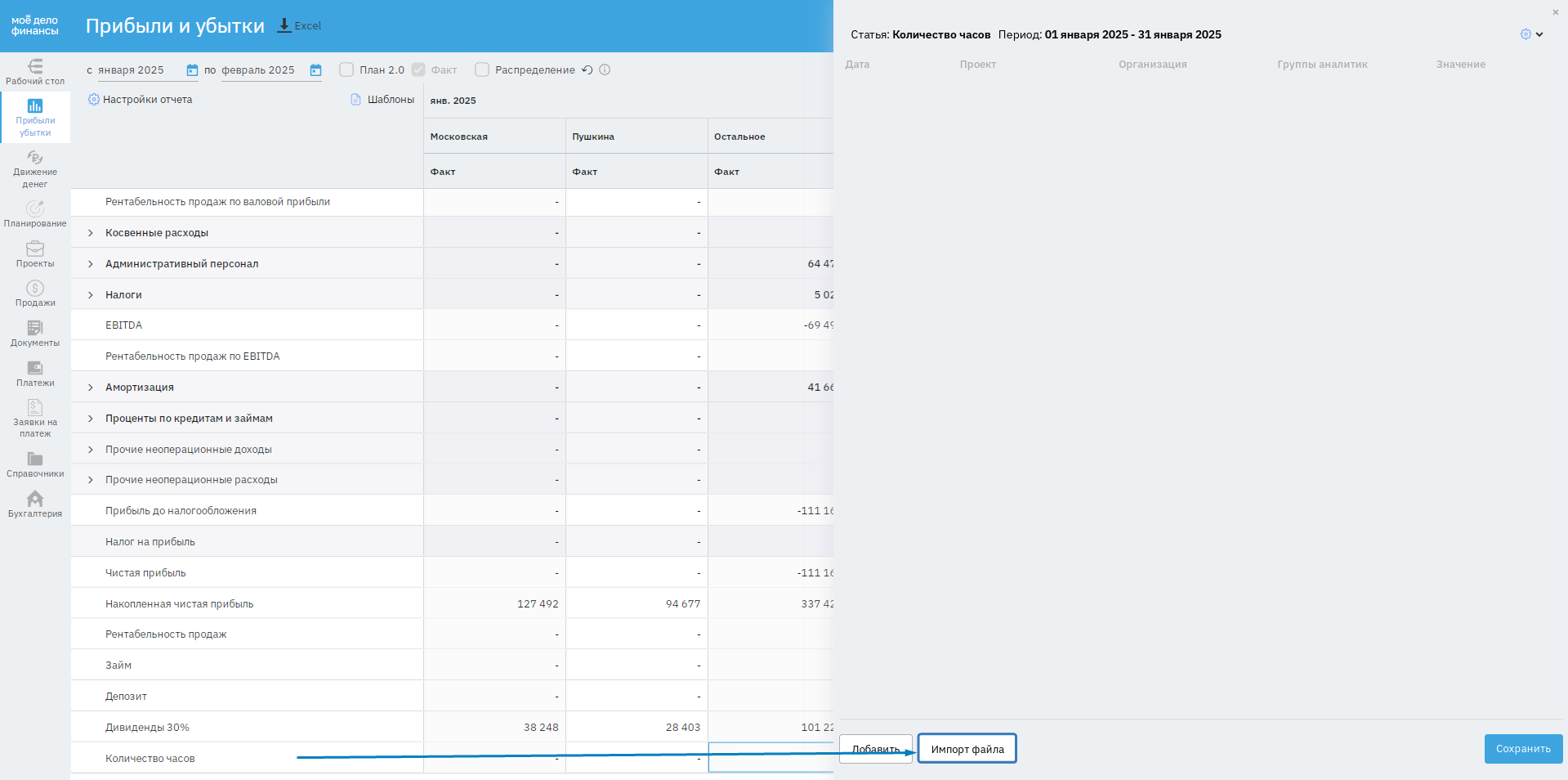
Task: Open Движение денег section
Action: [x=35, y=169]
